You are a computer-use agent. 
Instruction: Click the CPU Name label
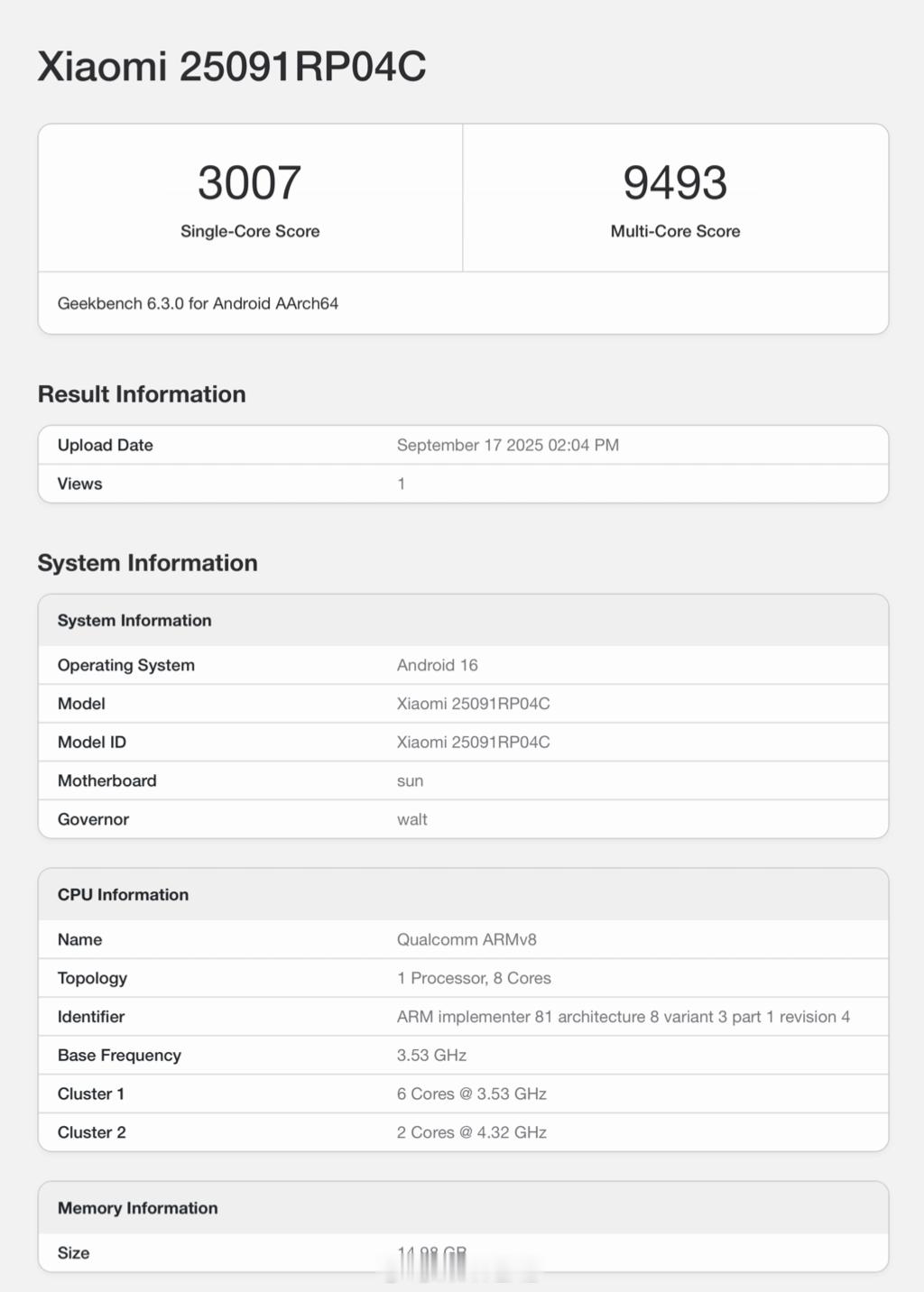(79, 939)
